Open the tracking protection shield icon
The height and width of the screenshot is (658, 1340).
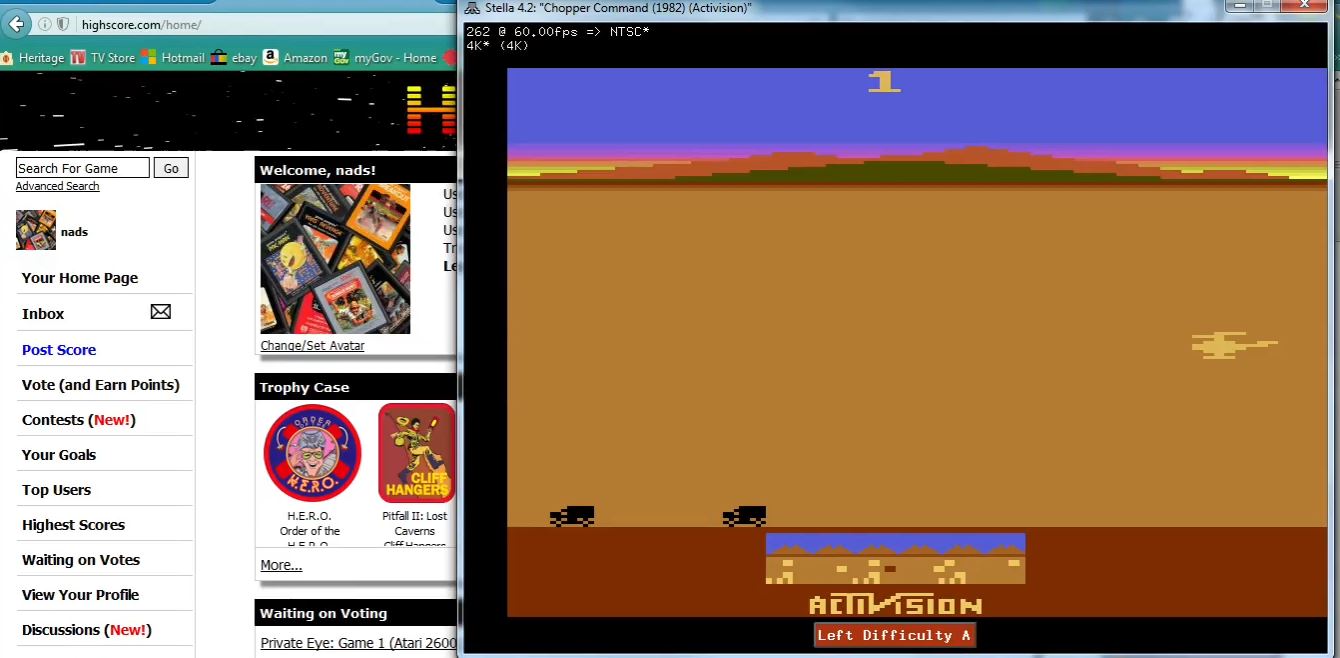click(63, 24)
